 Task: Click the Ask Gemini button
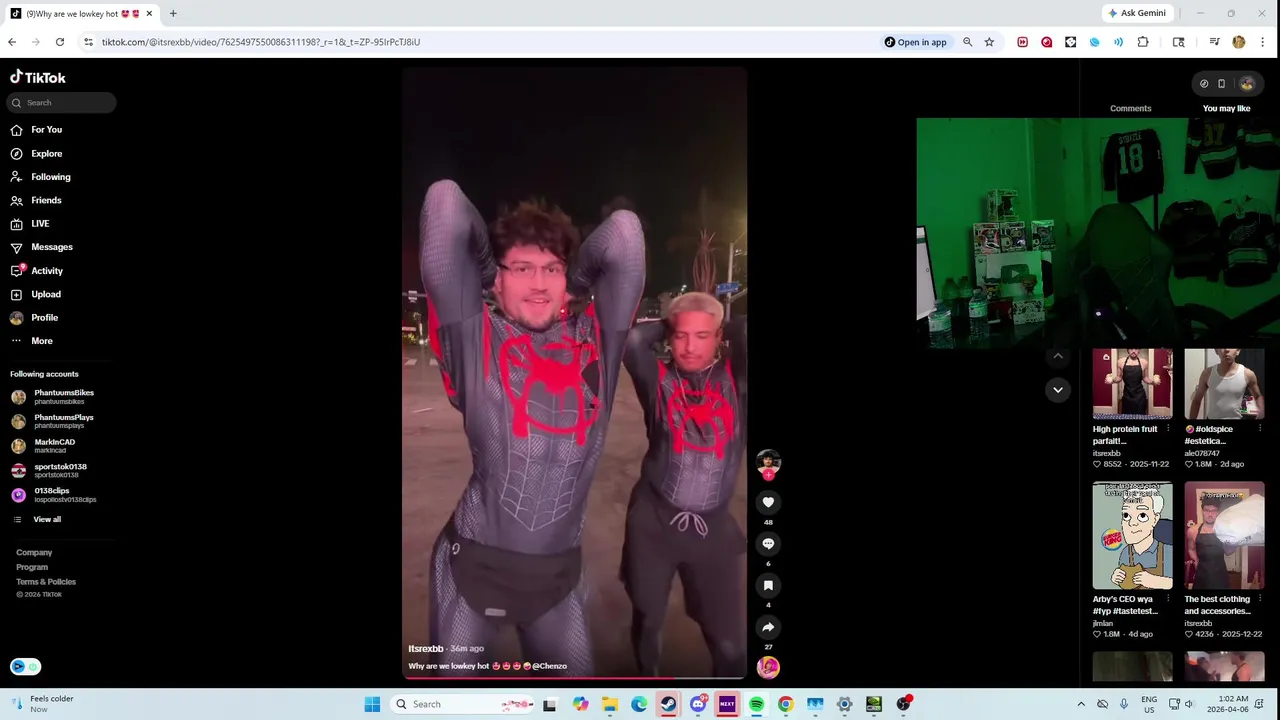(1136, 13)
